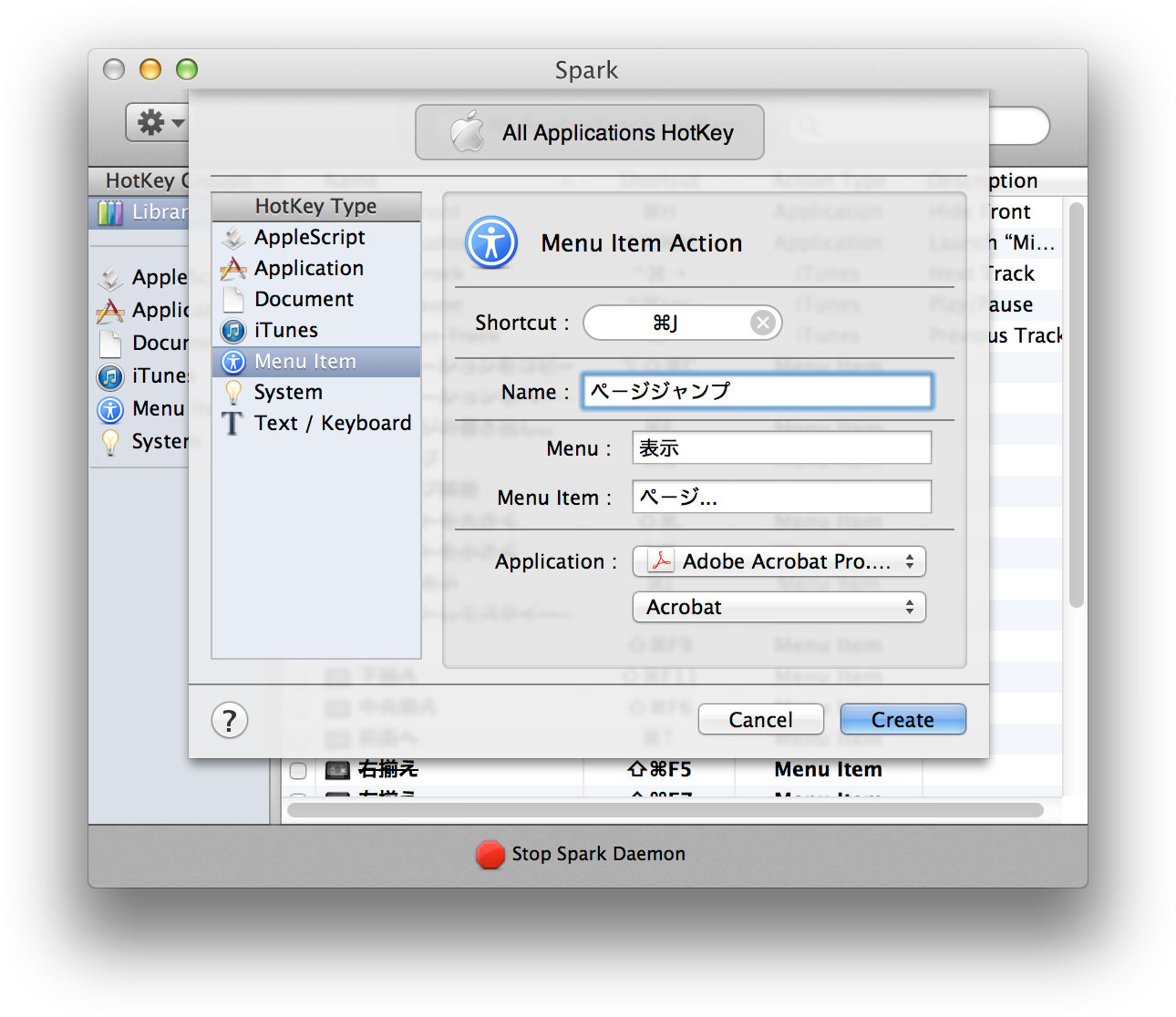Click the HotKey Type column header
The height and width of the screenshot is (1017, 1176).
pos(315,207)
